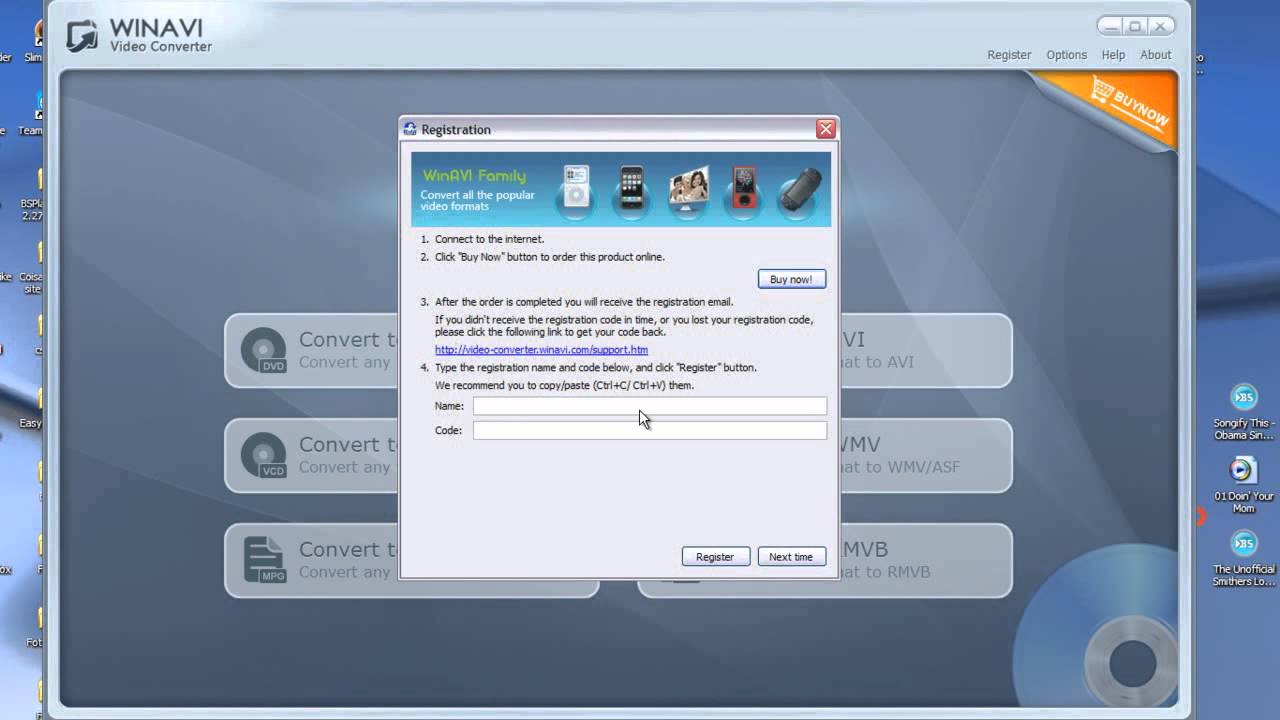Click the WinAVI Video Converter logo icon
The height and width of the screenshot is (720, 1280).
(83, 34)
